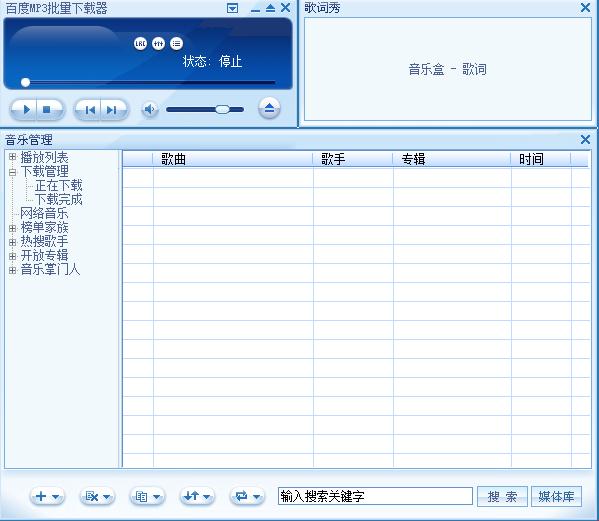Screen dimensions: 599x521
Task: Open the 媒体库 button
Action: tap(557, 497)
